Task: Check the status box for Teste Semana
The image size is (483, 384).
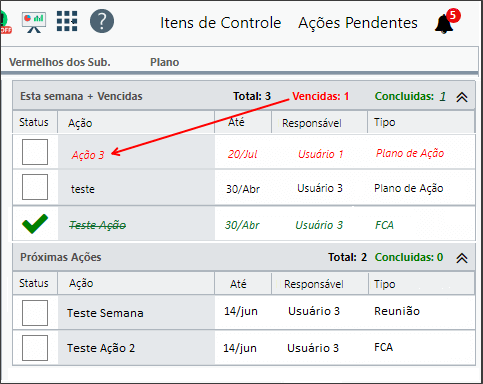Action: (35, 313)
